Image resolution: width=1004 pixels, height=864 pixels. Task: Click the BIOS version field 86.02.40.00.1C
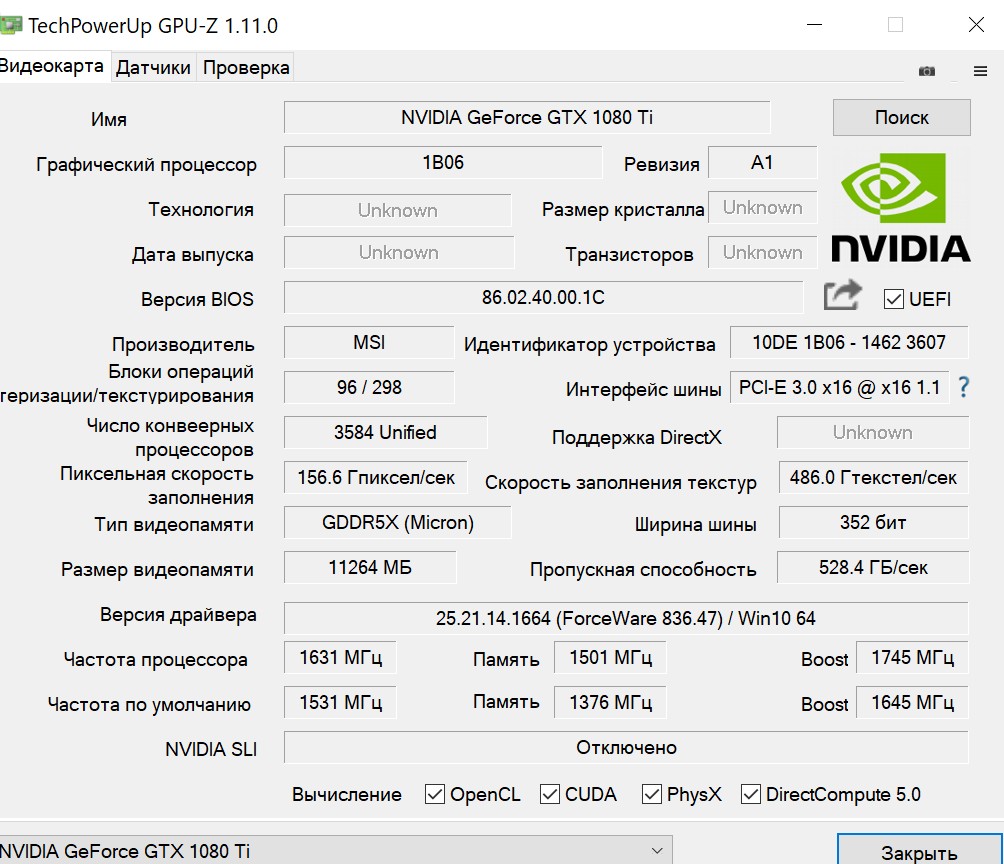tap(543, 298)
